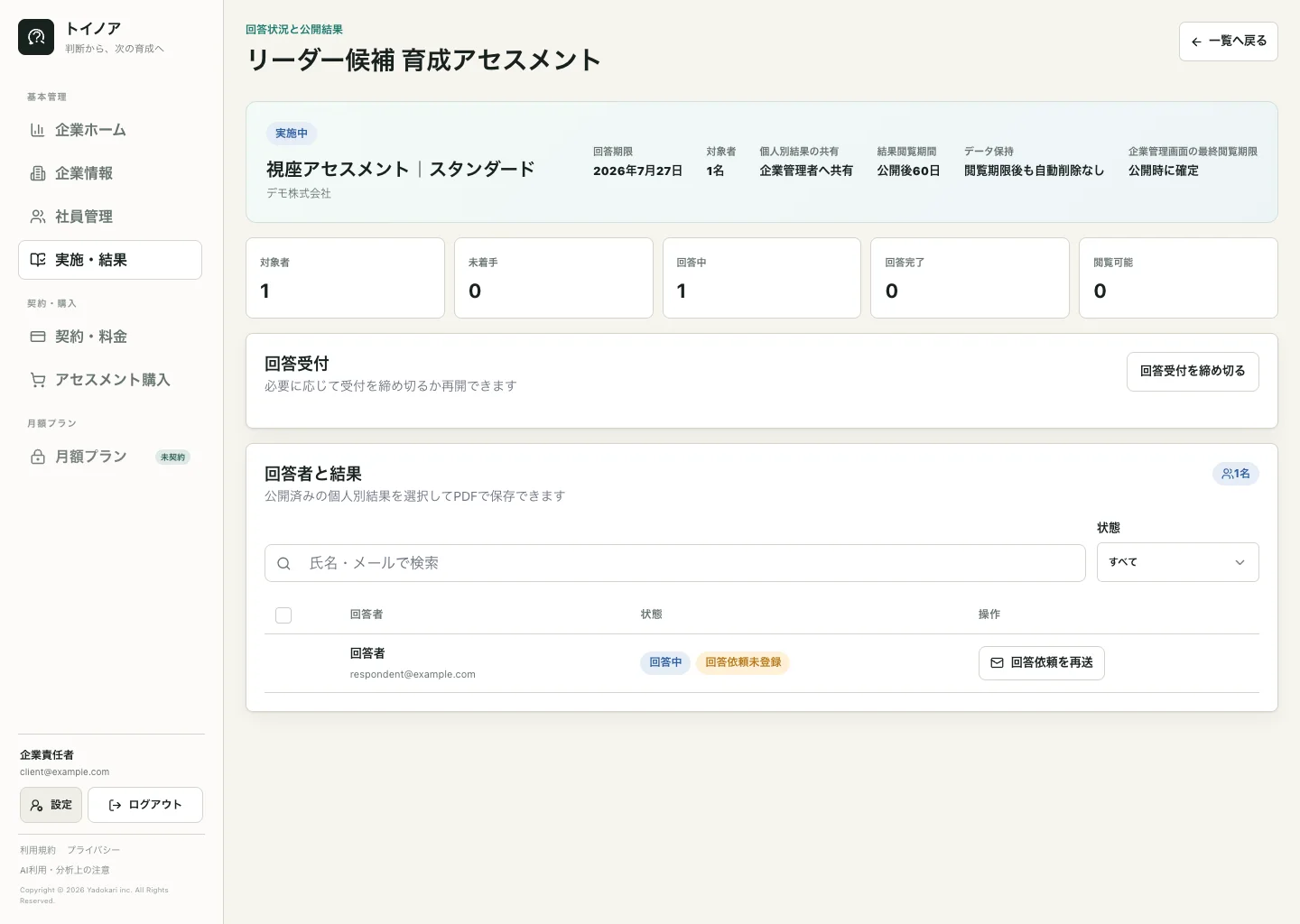This screenshot has width=1300, height=924.
Task: Click the 未契約 badge
Action: pyautogui.click(x=172, y=457)
